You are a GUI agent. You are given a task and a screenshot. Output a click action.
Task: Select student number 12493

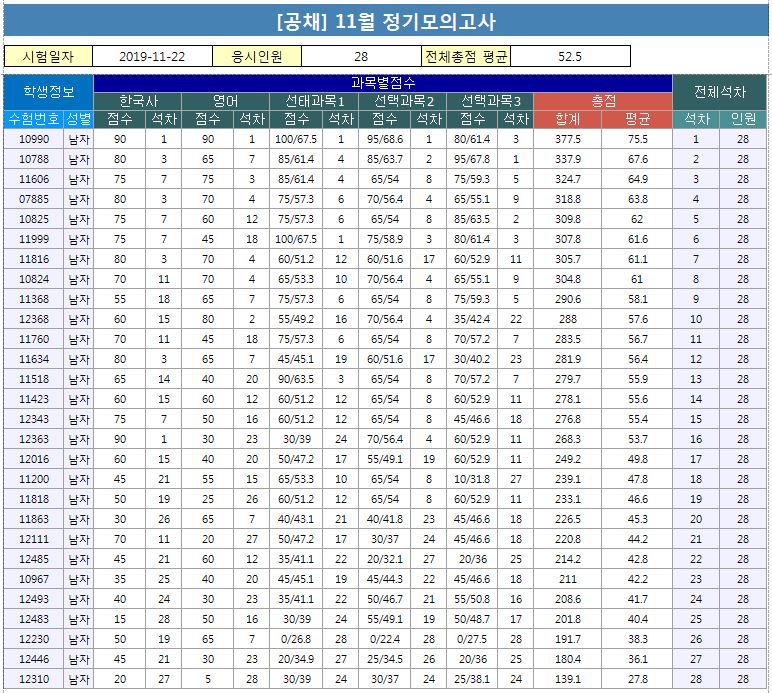tap(33, 599)
